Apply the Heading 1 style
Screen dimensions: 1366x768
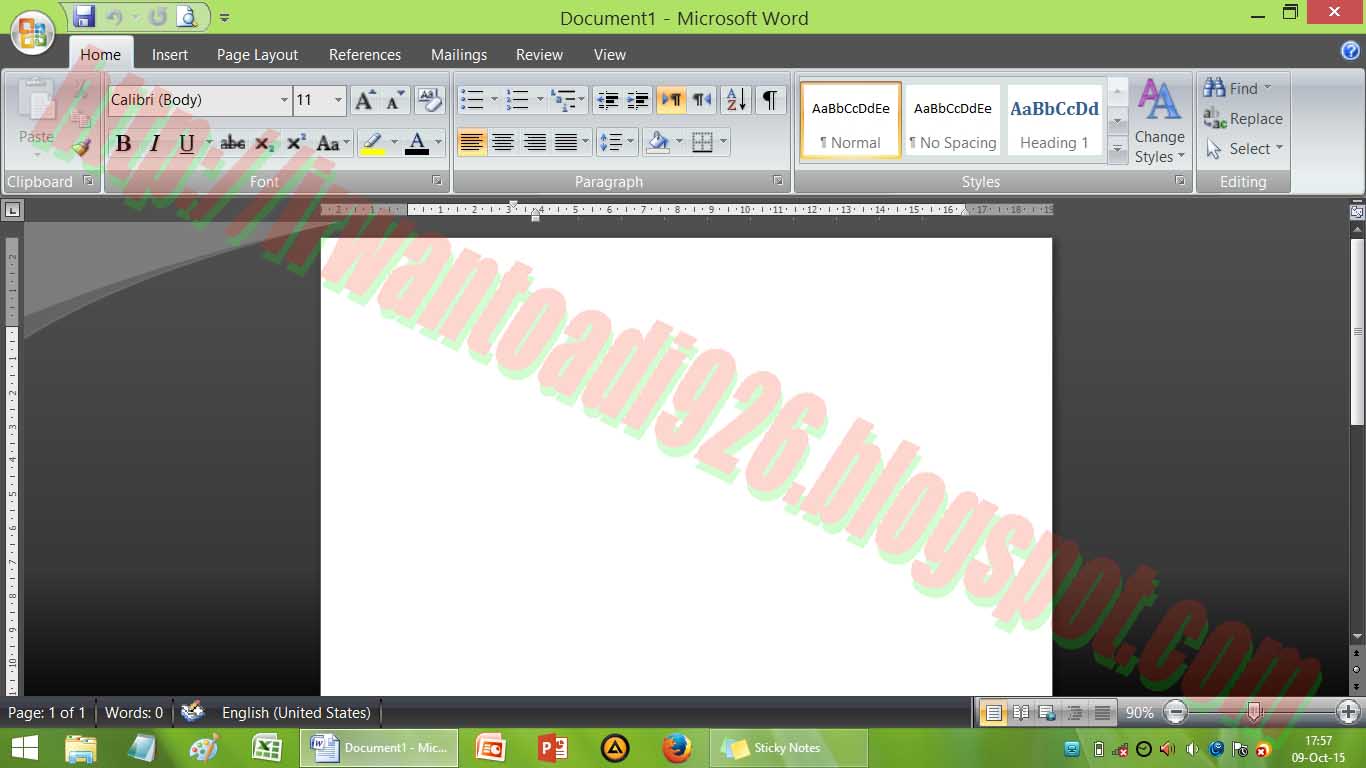tap(1054, 120)
